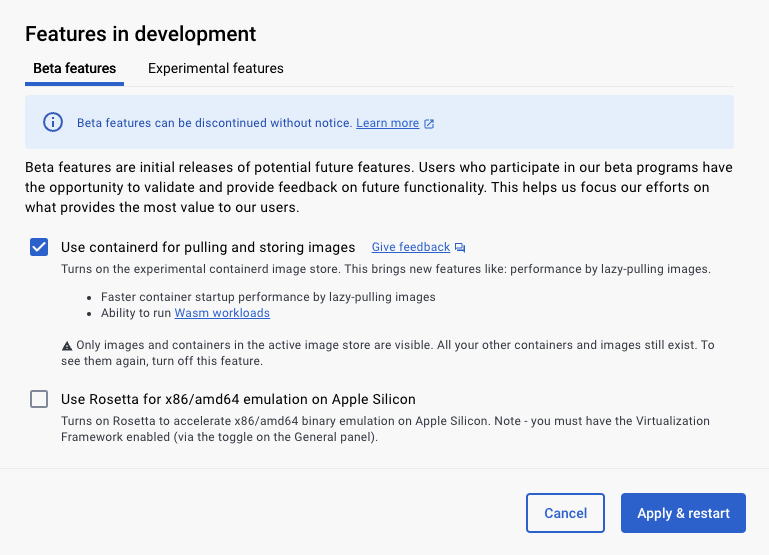Click the info circle icon in the banner
769x555 pixels.
pos(52,123)
